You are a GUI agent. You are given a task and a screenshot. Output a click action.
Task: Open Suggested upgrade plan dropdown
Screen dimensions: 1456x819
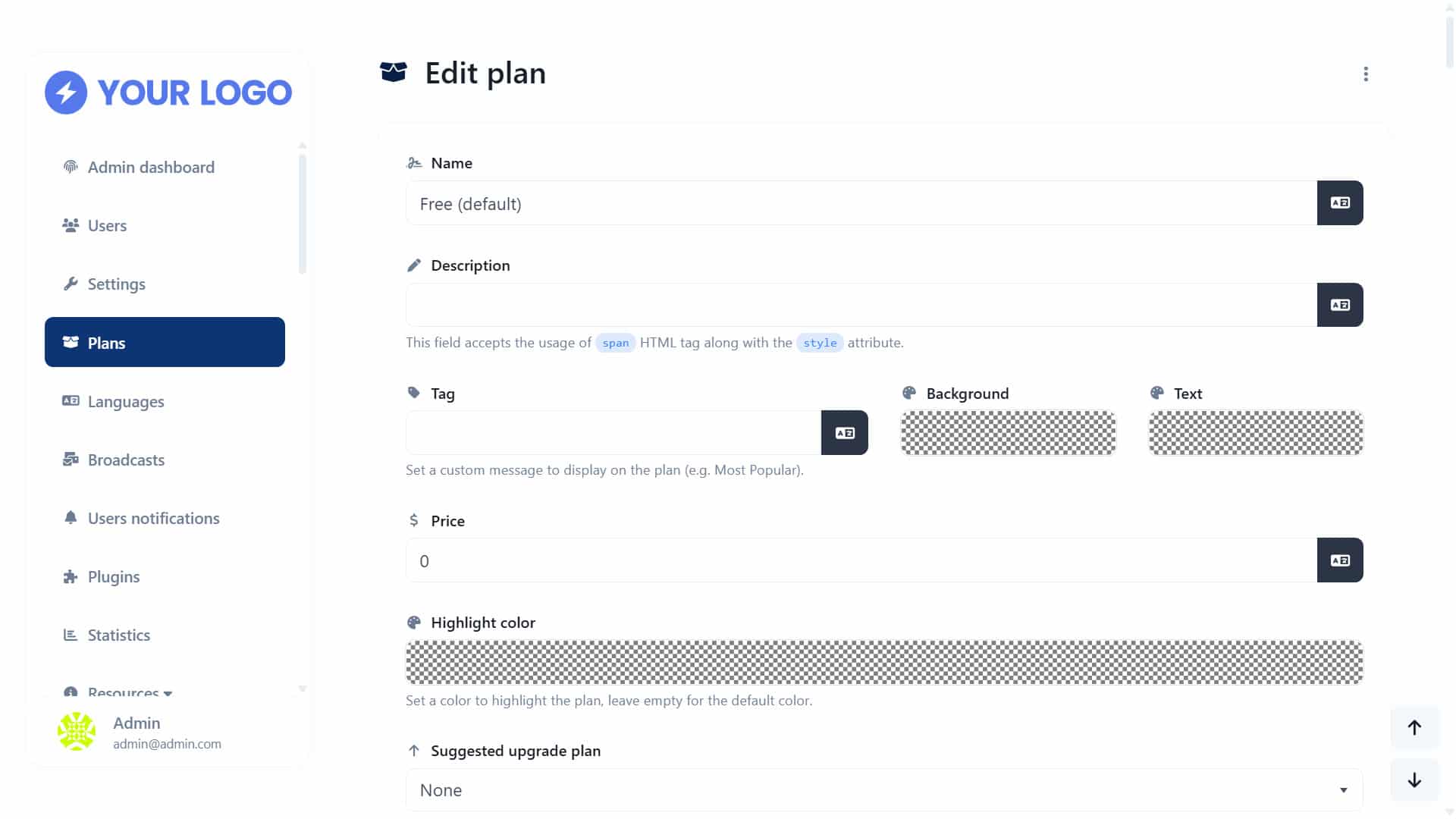pyautogui.click(x=884, y=790)
